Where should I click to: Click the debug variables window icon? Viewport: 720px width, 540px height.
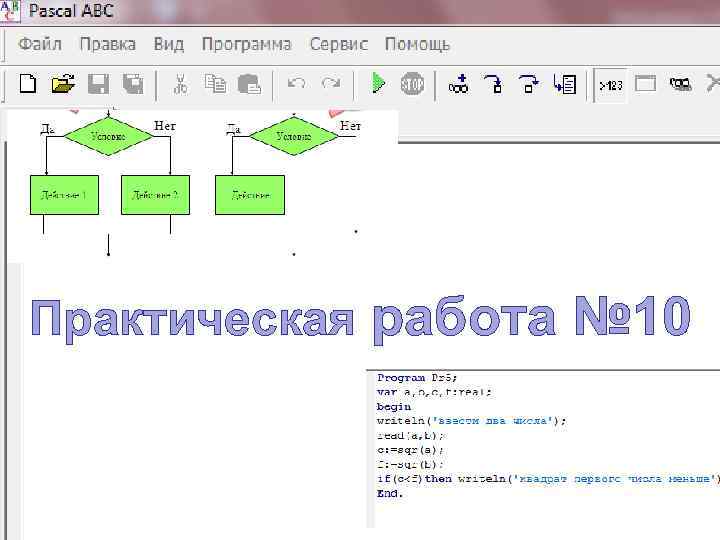(681, 84)
